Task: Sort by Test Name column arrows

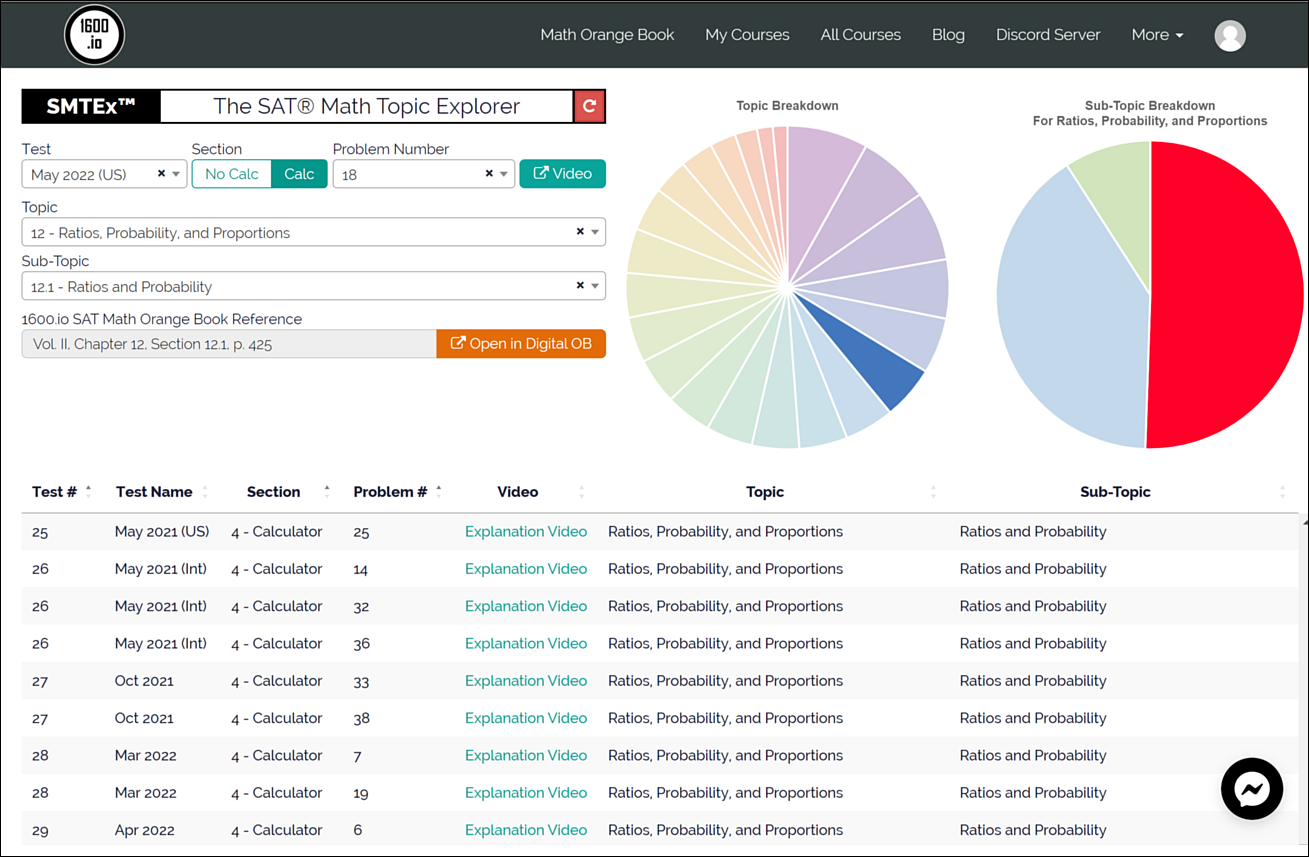Action: tap(205, 491)
